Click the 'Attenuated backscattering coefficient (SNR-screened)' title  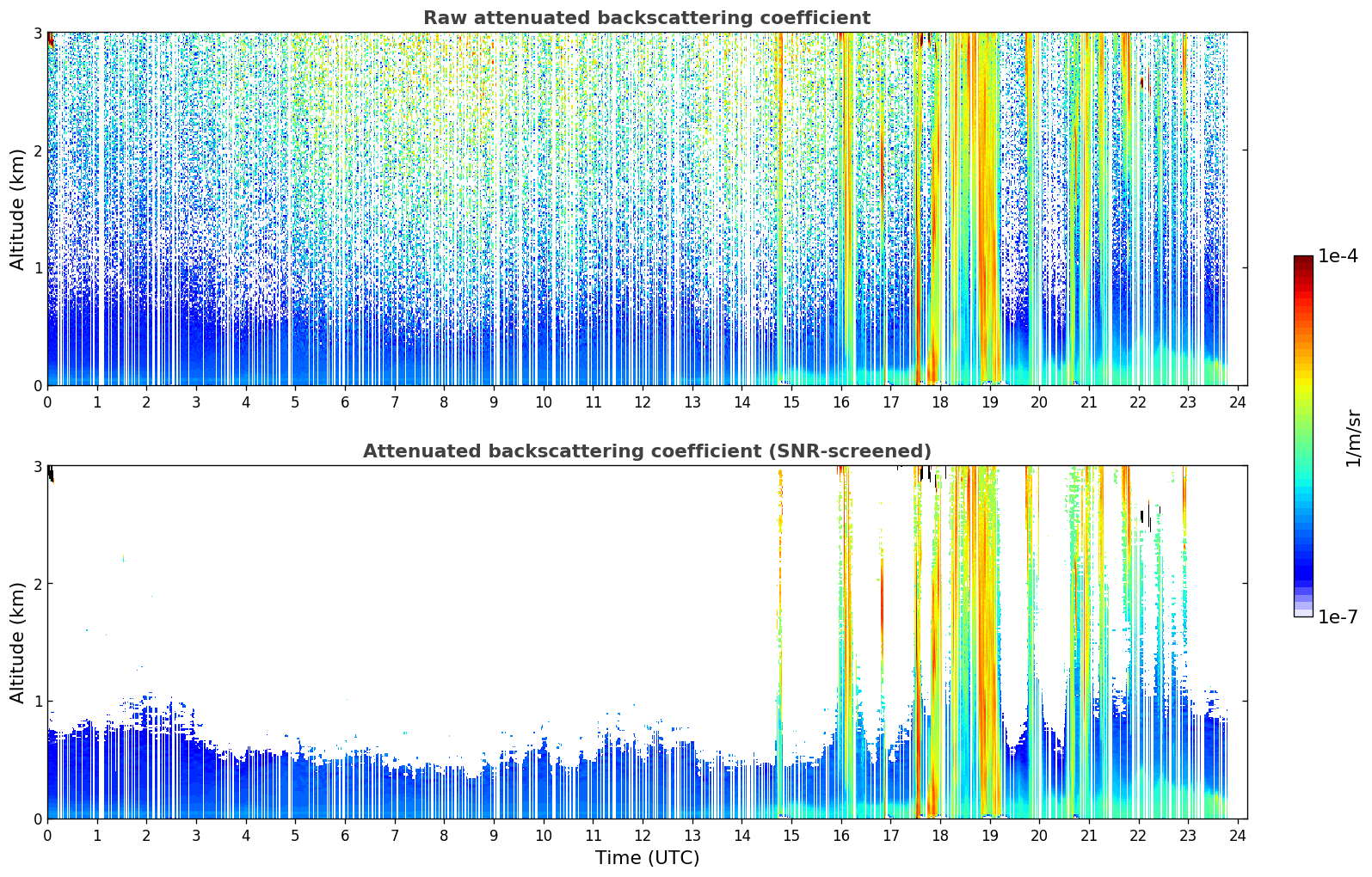point(647,451)
